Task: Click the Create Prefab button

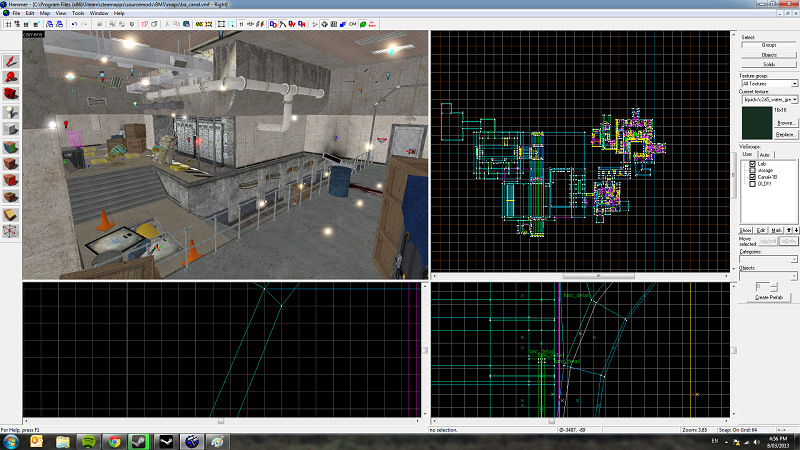Action: (x=768, y=297)
